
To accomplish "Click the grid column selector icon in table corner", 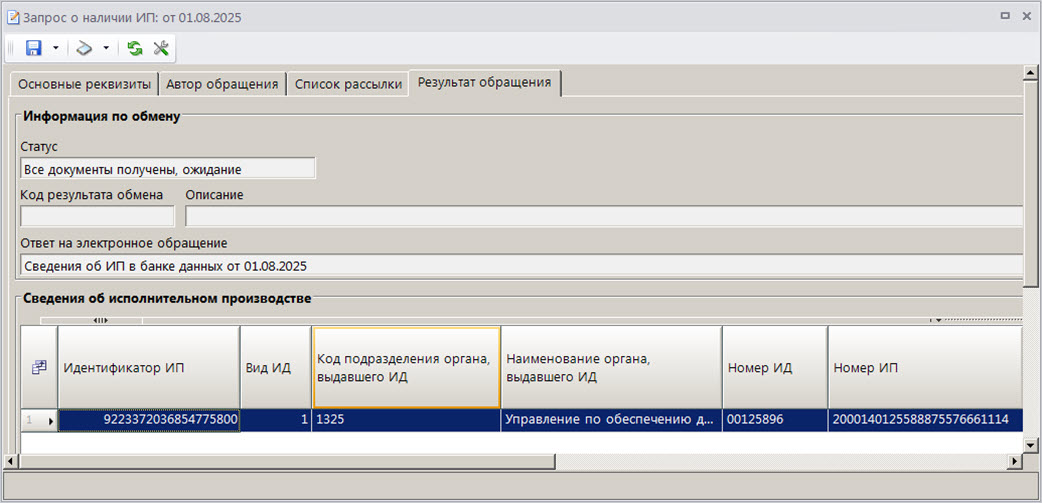I will 39,368.
